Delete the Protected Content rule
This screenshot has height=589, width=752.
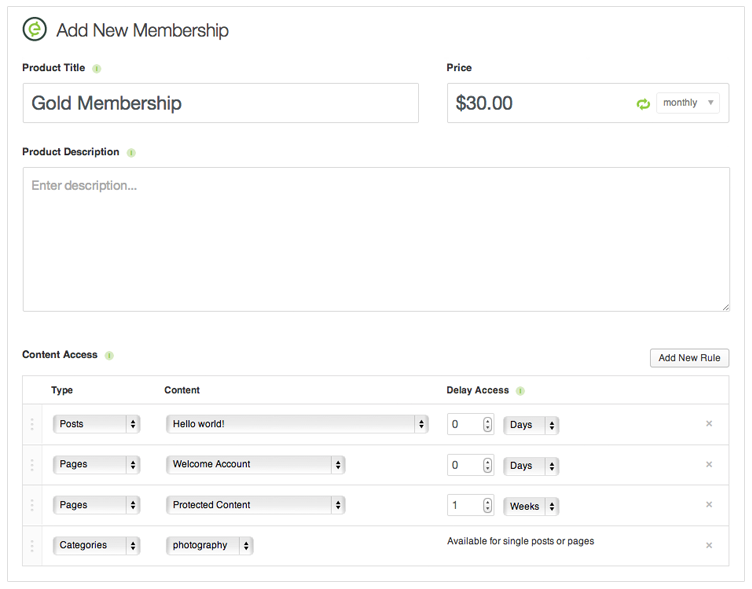[x=709, y=505]
